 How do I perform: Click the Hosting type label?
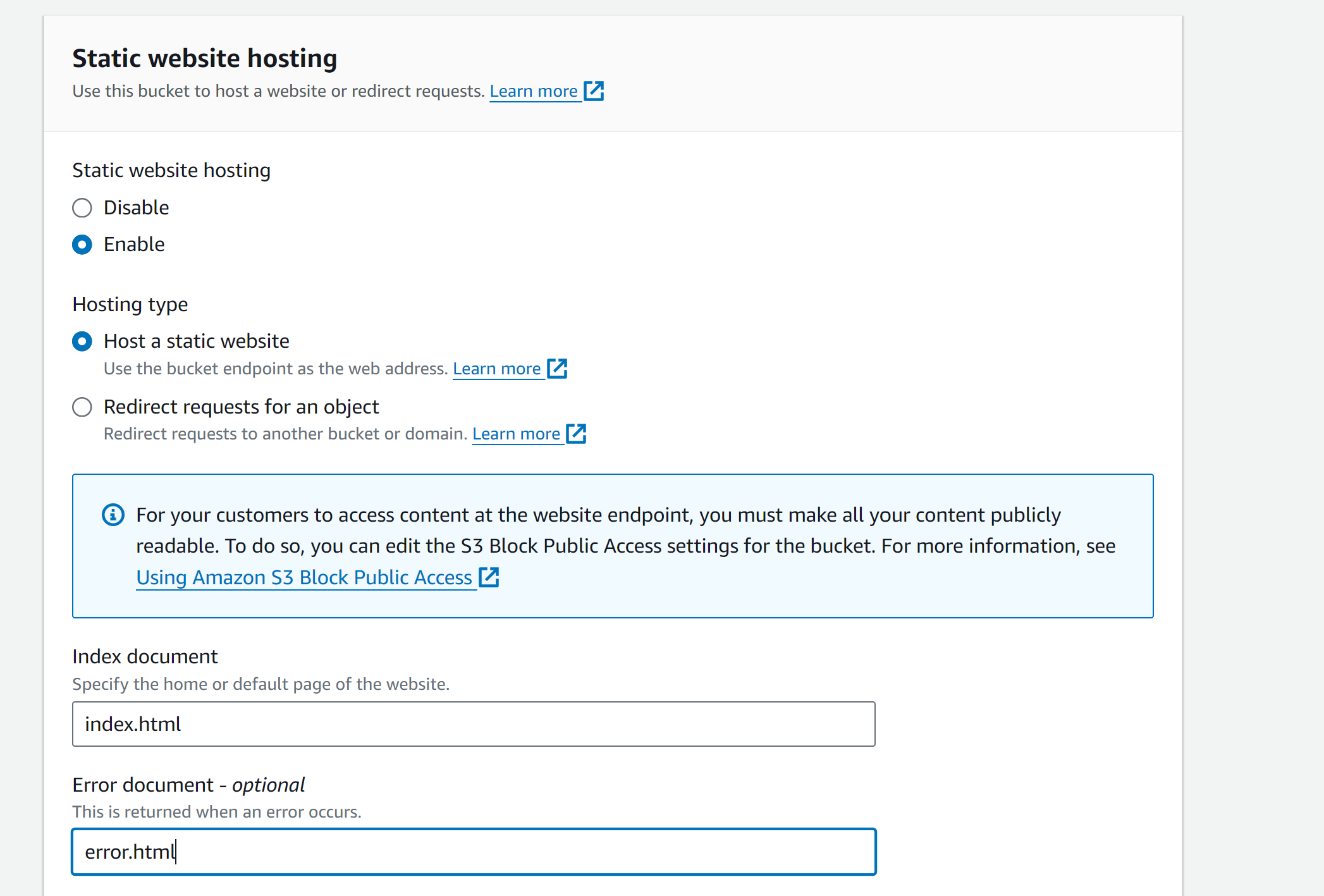click(x=130, y=305)
